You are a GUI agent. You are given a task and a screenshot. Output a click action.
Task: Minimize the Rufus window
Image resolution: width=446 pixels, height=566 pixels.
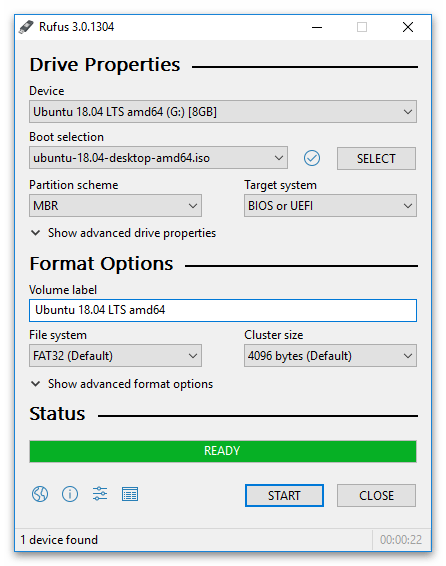(317, 27)
